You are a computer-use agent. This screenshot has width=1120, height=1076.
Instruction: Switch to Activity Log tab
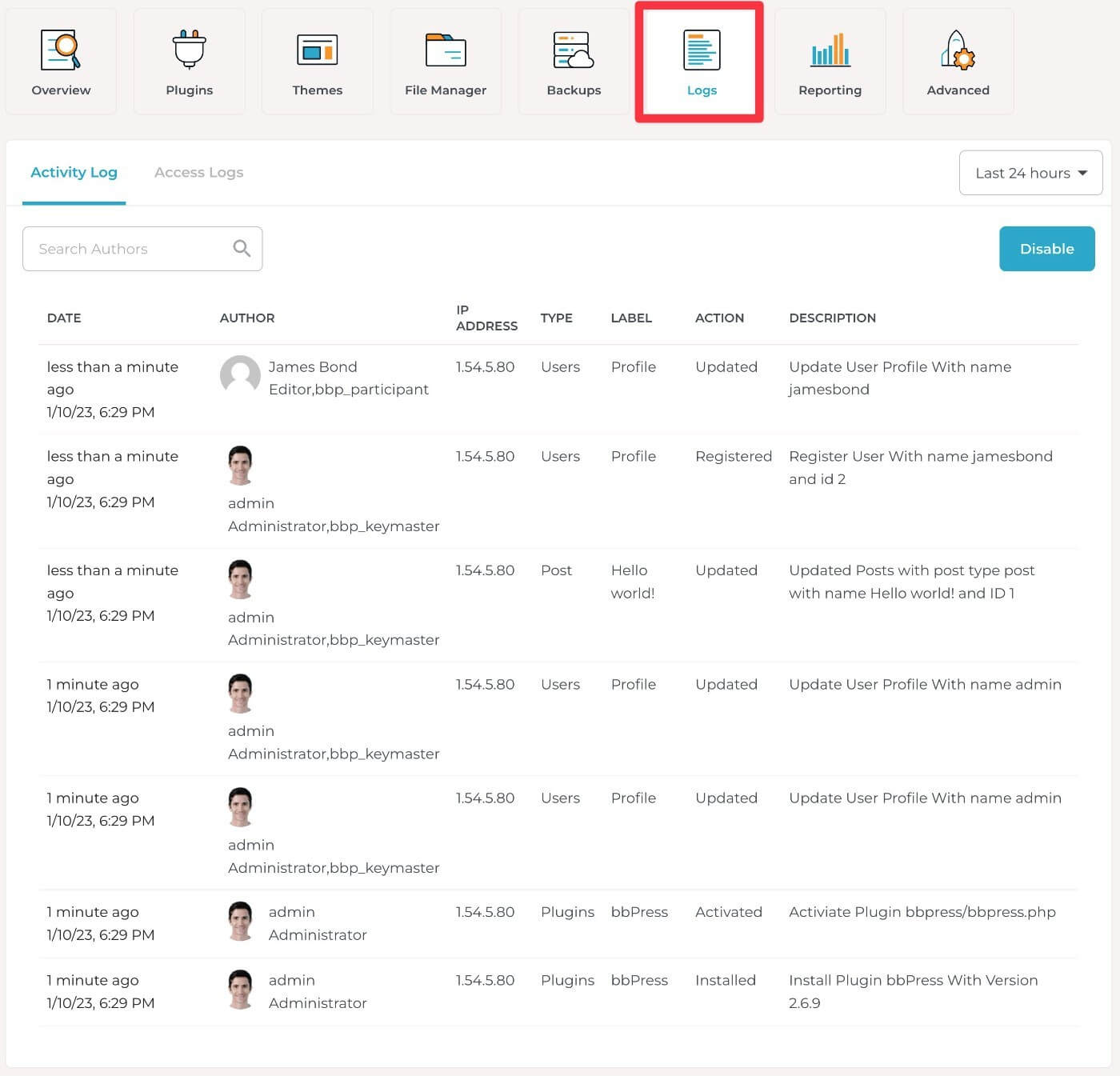click(x=74, y=172)
